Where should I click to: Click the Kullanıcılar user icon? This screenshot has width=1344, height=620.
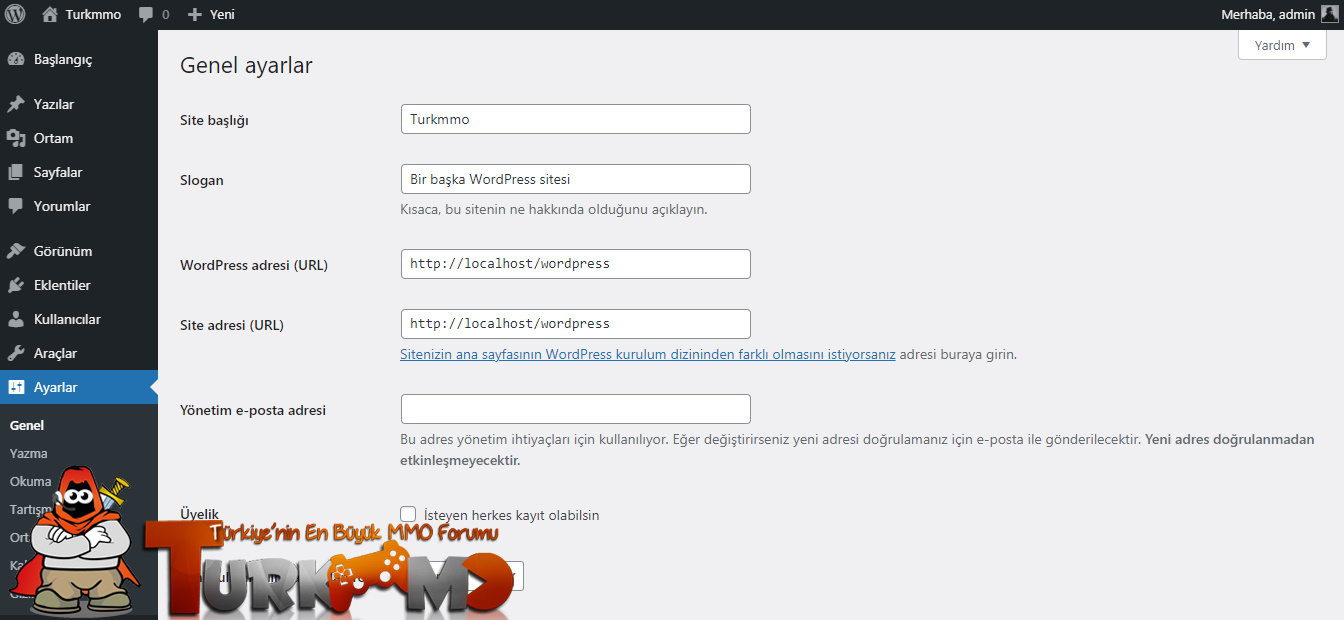pyautogui.click(x=15, y=319)
